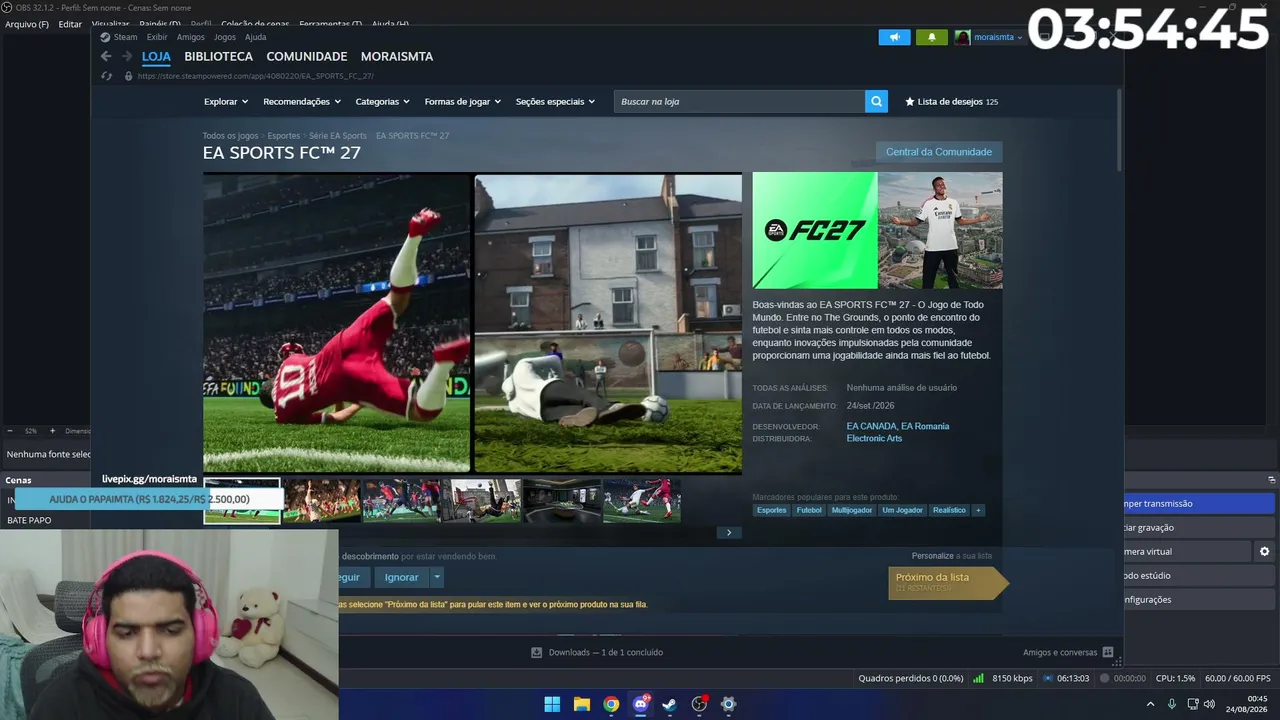Open the Amigos e conversas chat icon
The height and width of the screenshot is (720, 1280).
point(1108,652)
